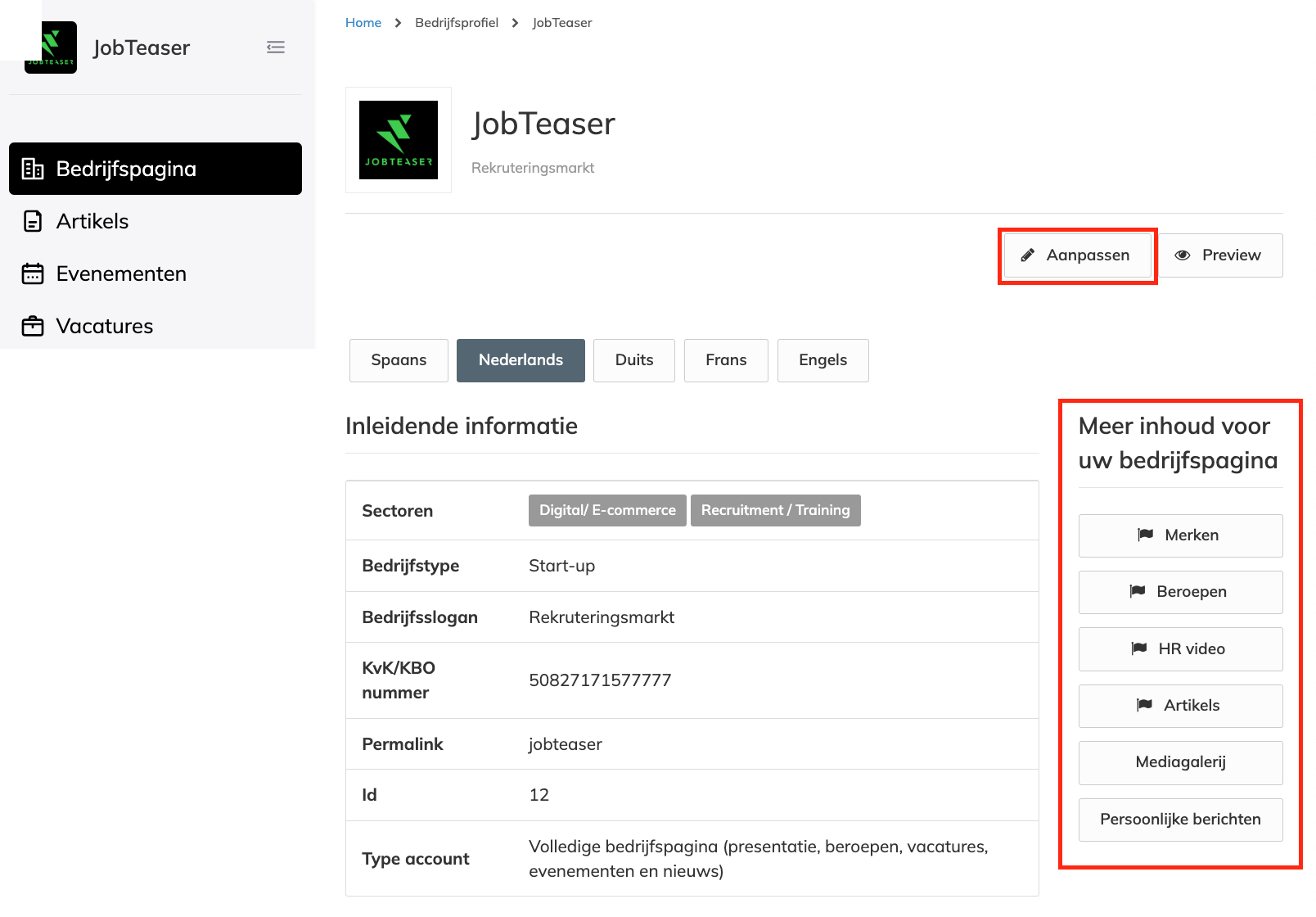1316x917 pixels.
Task: Click the Recruitment / Training sector tag
Action: coord(775,510)
